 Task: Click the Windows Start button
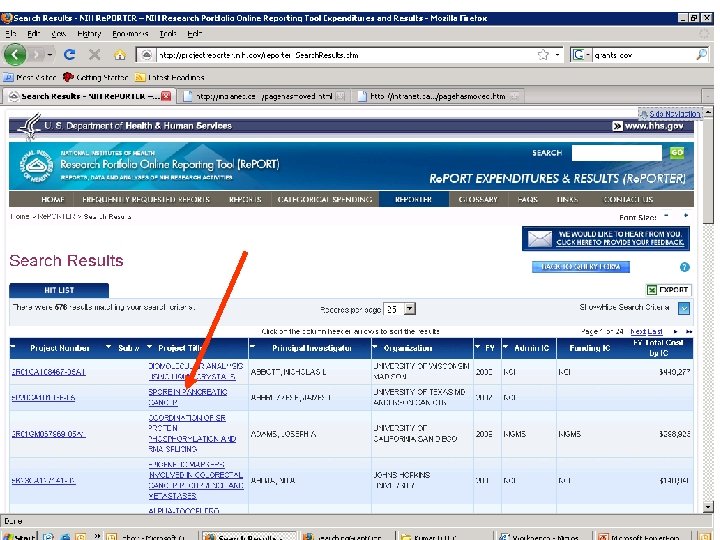pos(19,536)
